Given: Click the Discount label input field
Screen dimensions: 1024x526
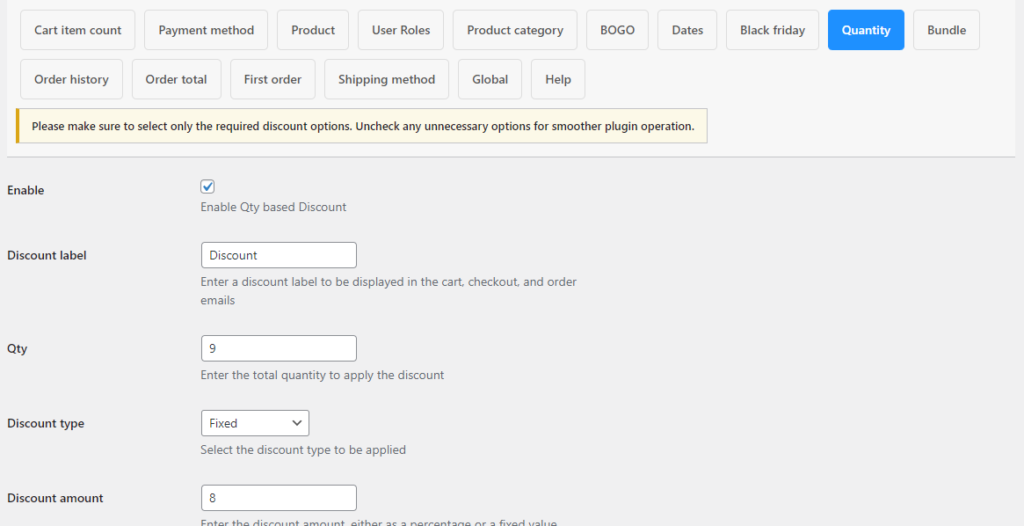Looking at the screenshot, I should tap(279, 255).
